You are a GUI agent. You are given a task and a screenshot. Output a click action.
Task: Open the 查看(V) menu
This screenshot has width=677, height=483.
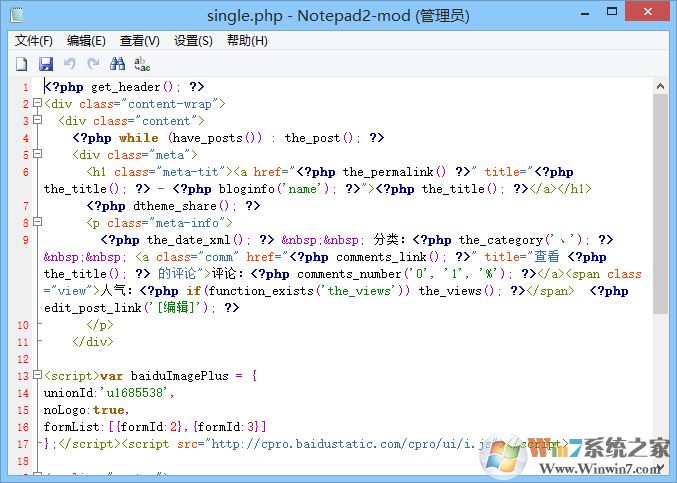(139, 41)
